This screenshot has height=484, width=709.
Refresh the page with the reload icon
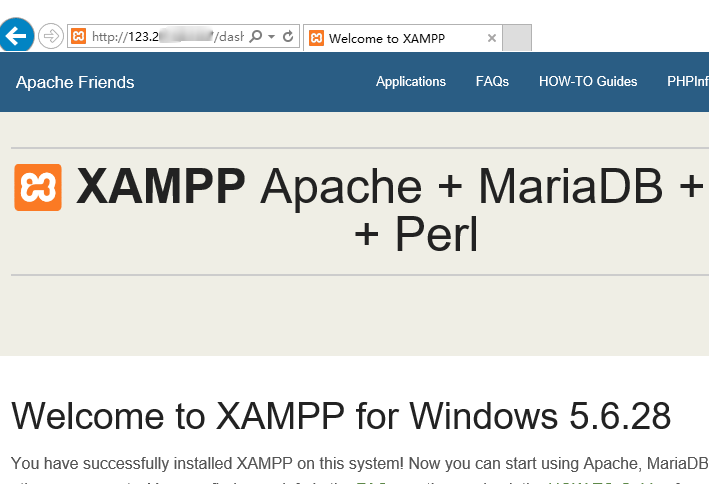click(x=288, y=36)
